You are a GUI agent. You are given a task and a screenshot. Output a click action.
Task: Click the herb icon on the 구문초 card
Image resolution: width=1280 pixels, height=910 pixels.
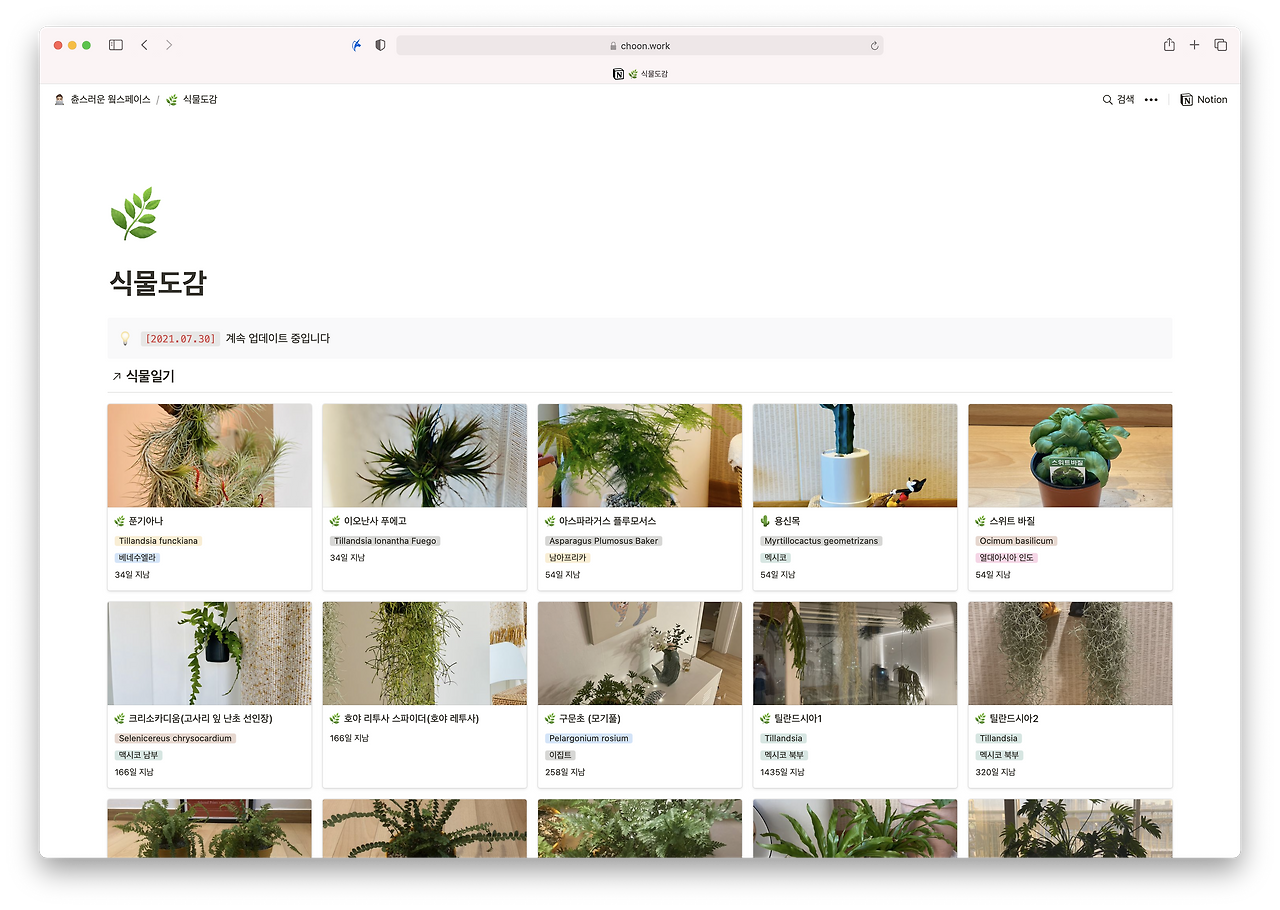point(550,719)
